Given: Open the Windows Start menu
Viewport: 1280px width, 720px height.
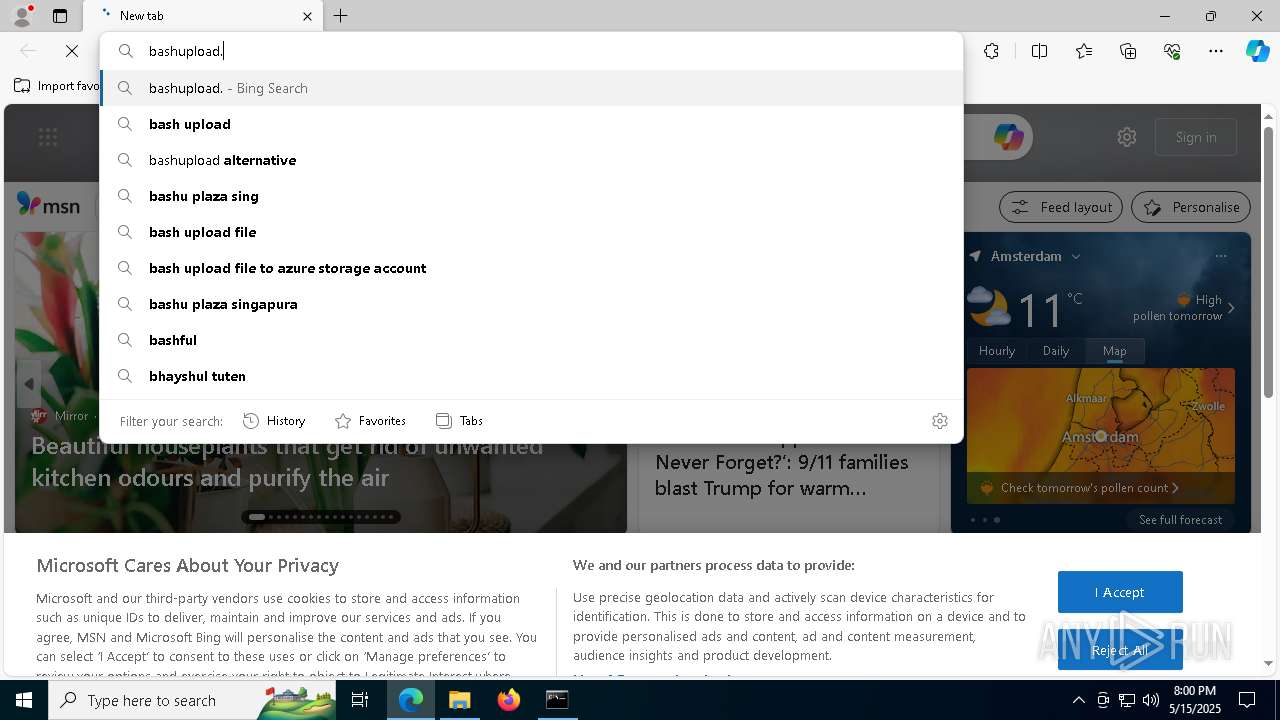Looking at the screenshot, I should 24,700.
